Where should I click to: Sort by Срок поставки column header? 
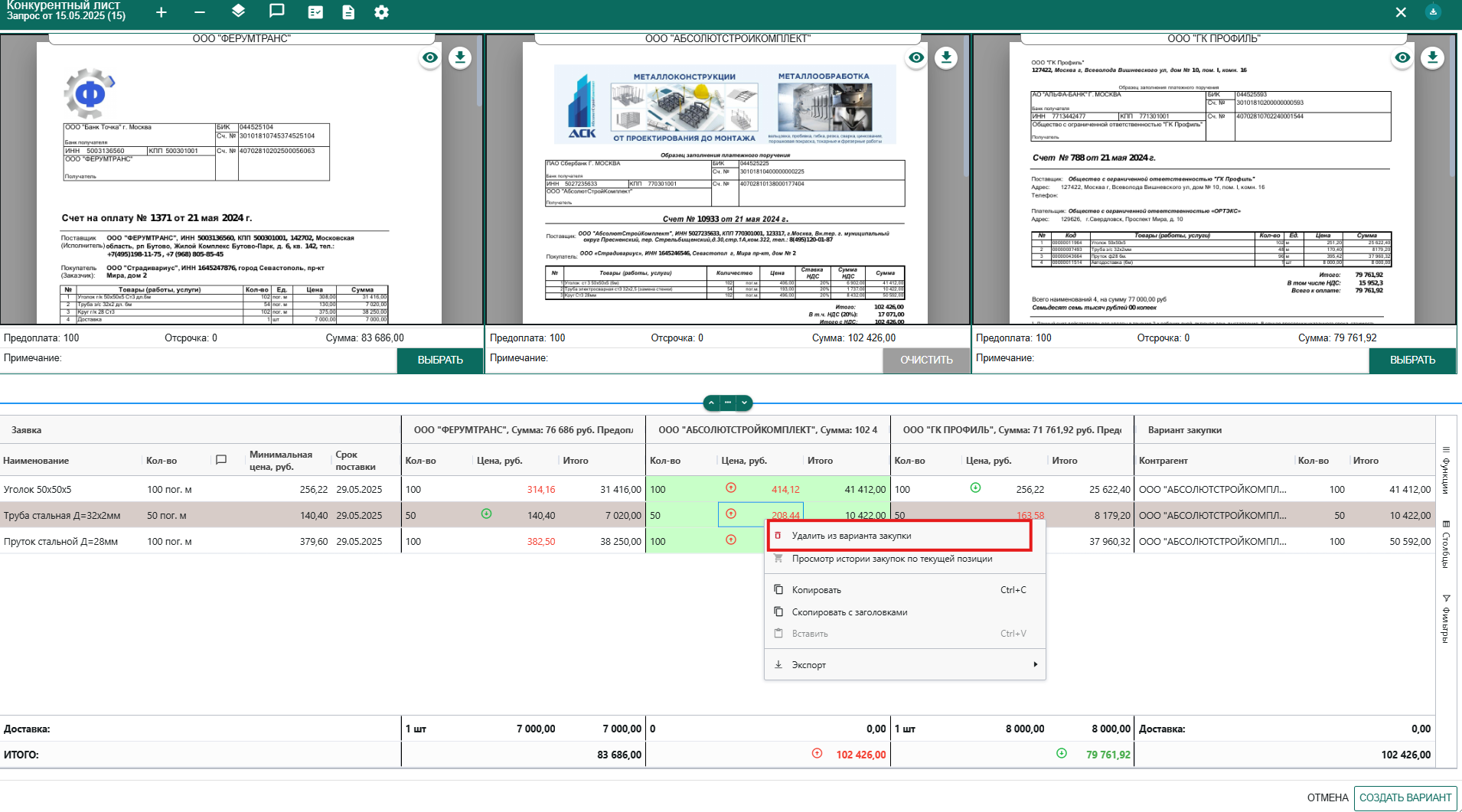(355, 461)
